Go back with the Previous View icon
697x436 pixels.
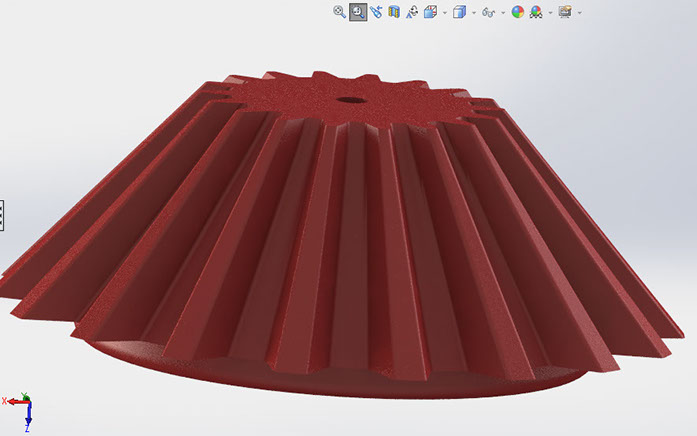point(376,12)
